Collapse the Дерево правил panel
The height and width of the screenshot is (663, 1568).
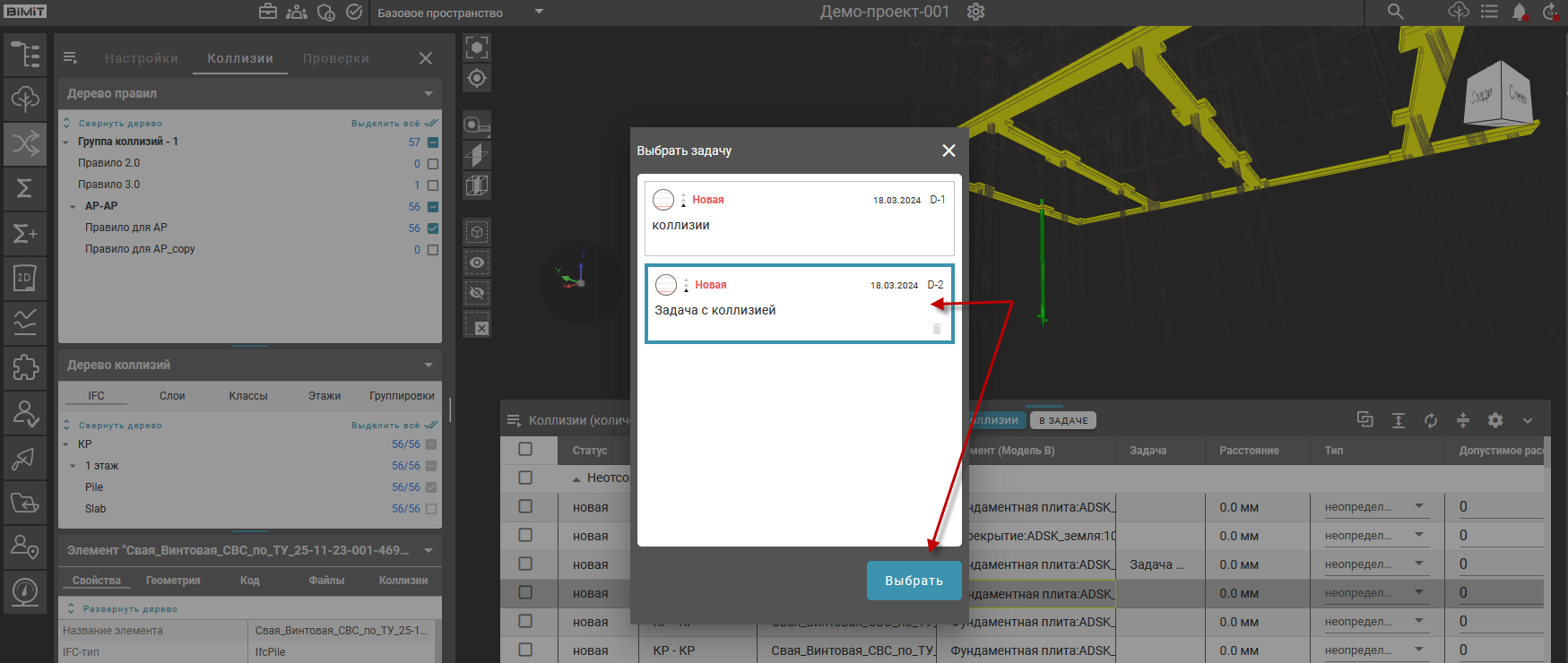pyautogui.click(x=429, y=94)
